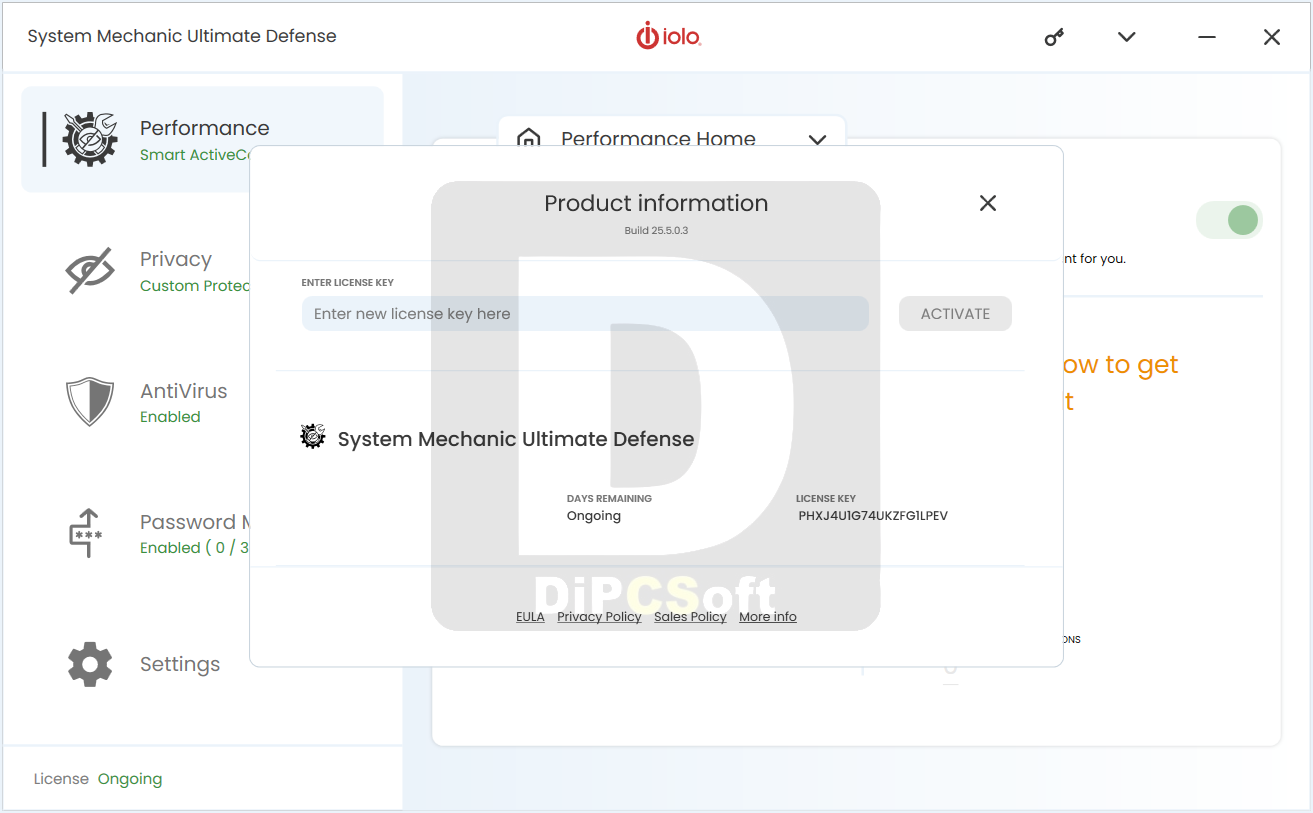
Task: Select the license key PHXJ4U1G74UKZFG1LPEV text
Action: [873, 516]
